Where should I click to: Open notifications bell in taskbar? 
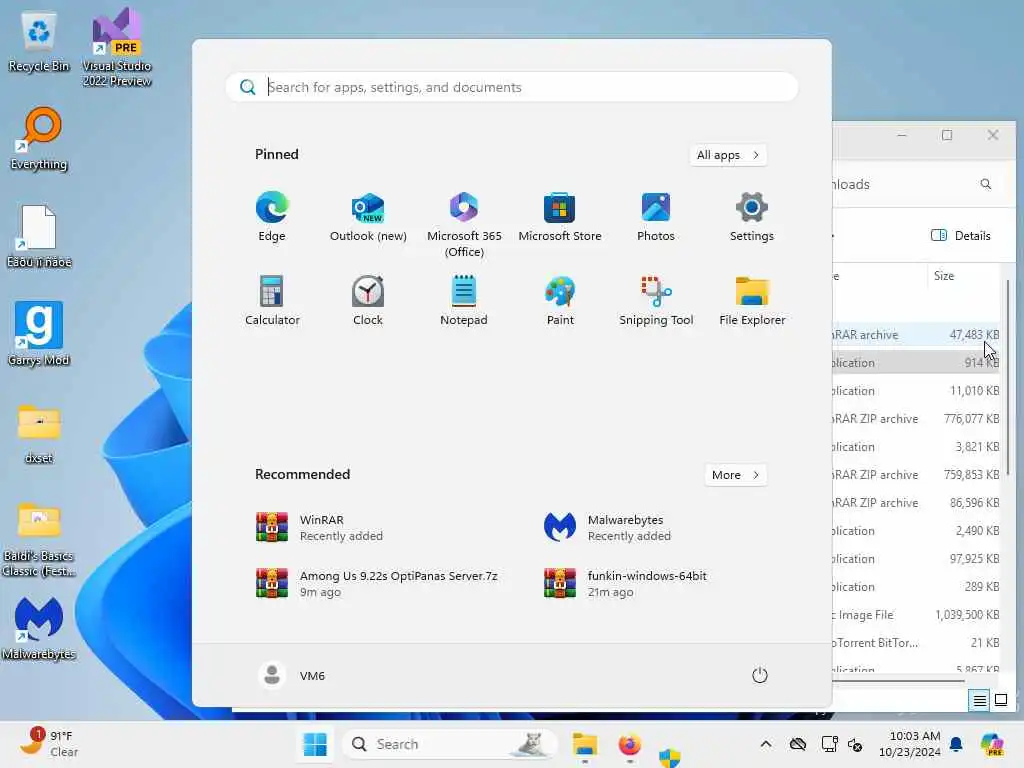(956, 744)
